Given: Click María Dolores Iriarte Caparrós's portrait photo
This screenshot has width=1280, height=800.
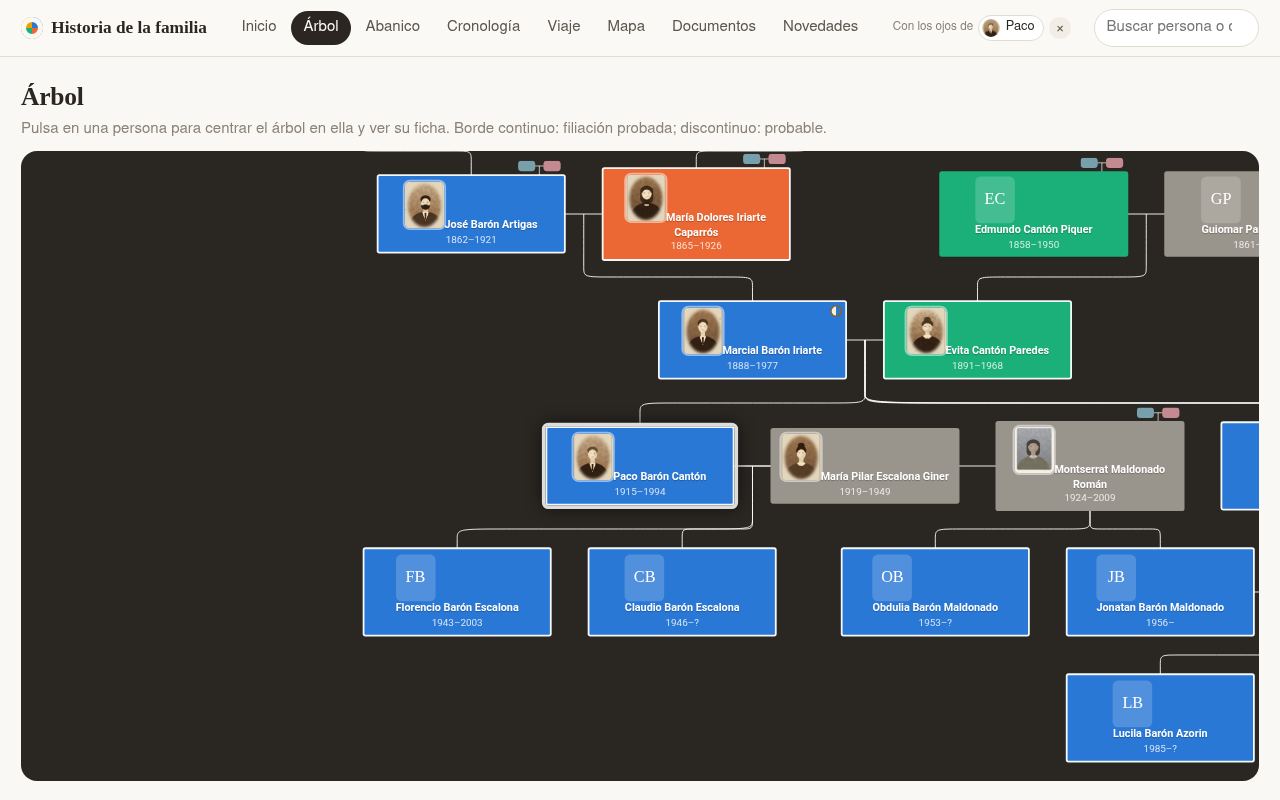Looking at the screenshot, I should 646,198.
